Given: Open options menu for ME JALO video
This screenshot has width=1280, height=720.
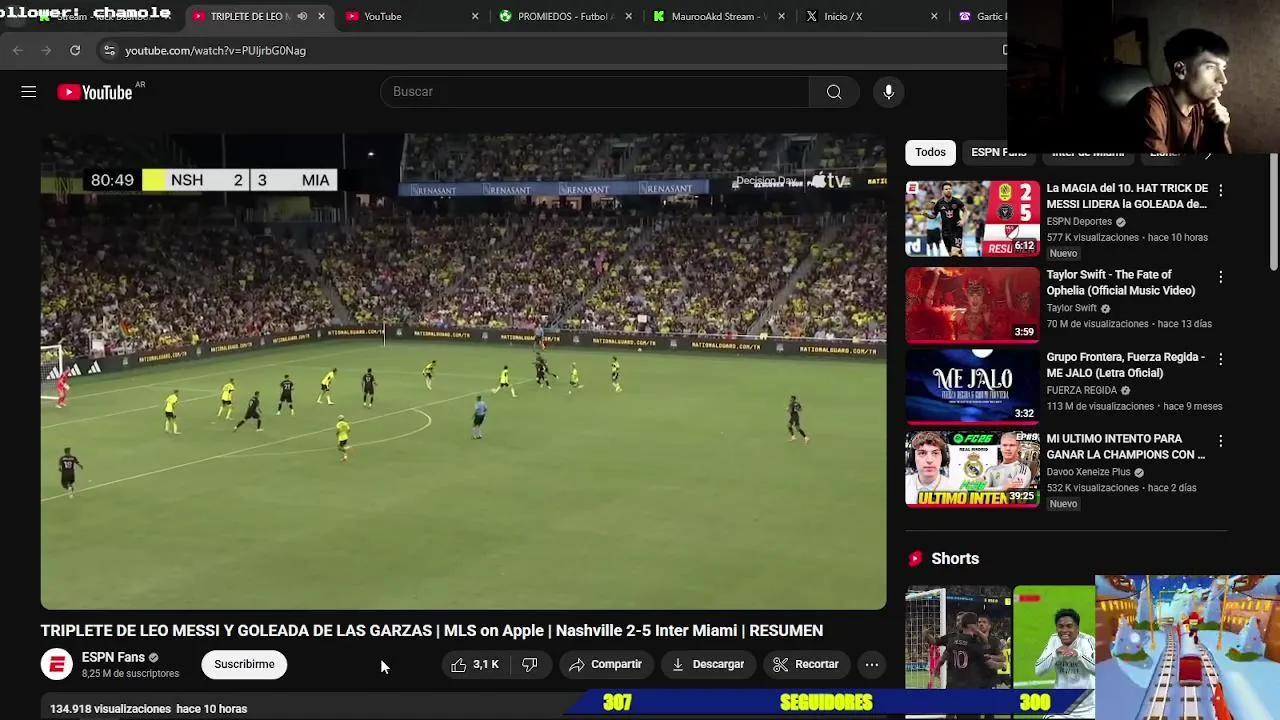Looking at the screenshot, I should (x=1220, y=358).
